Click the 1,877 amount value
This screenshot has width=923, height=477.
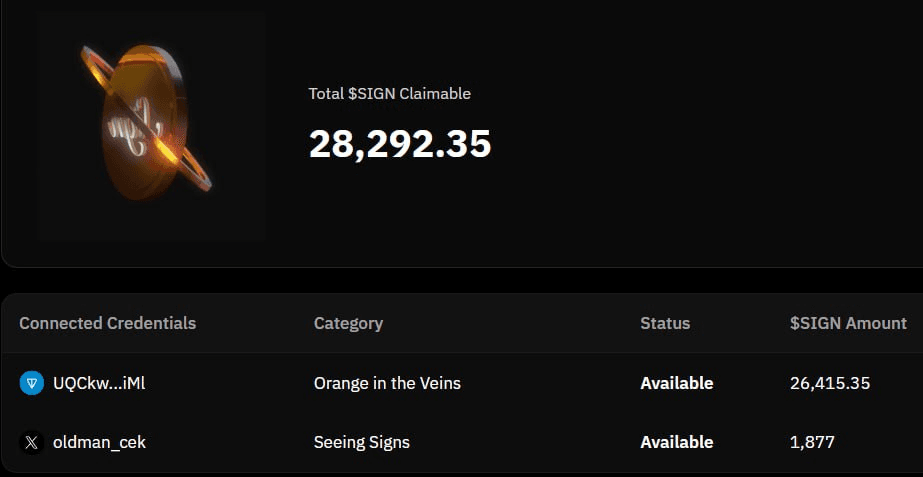(812, 442)
